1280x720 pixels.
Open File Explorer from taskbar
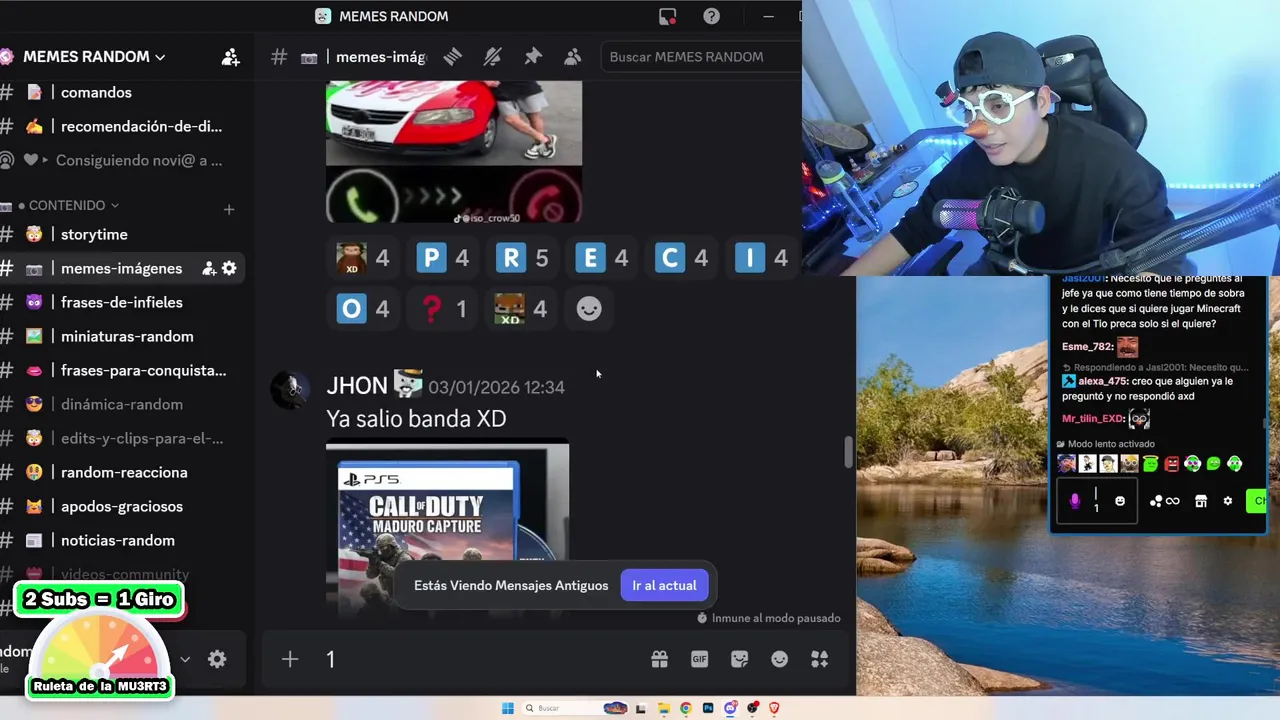pyautogui.click(x=663, y=708)
